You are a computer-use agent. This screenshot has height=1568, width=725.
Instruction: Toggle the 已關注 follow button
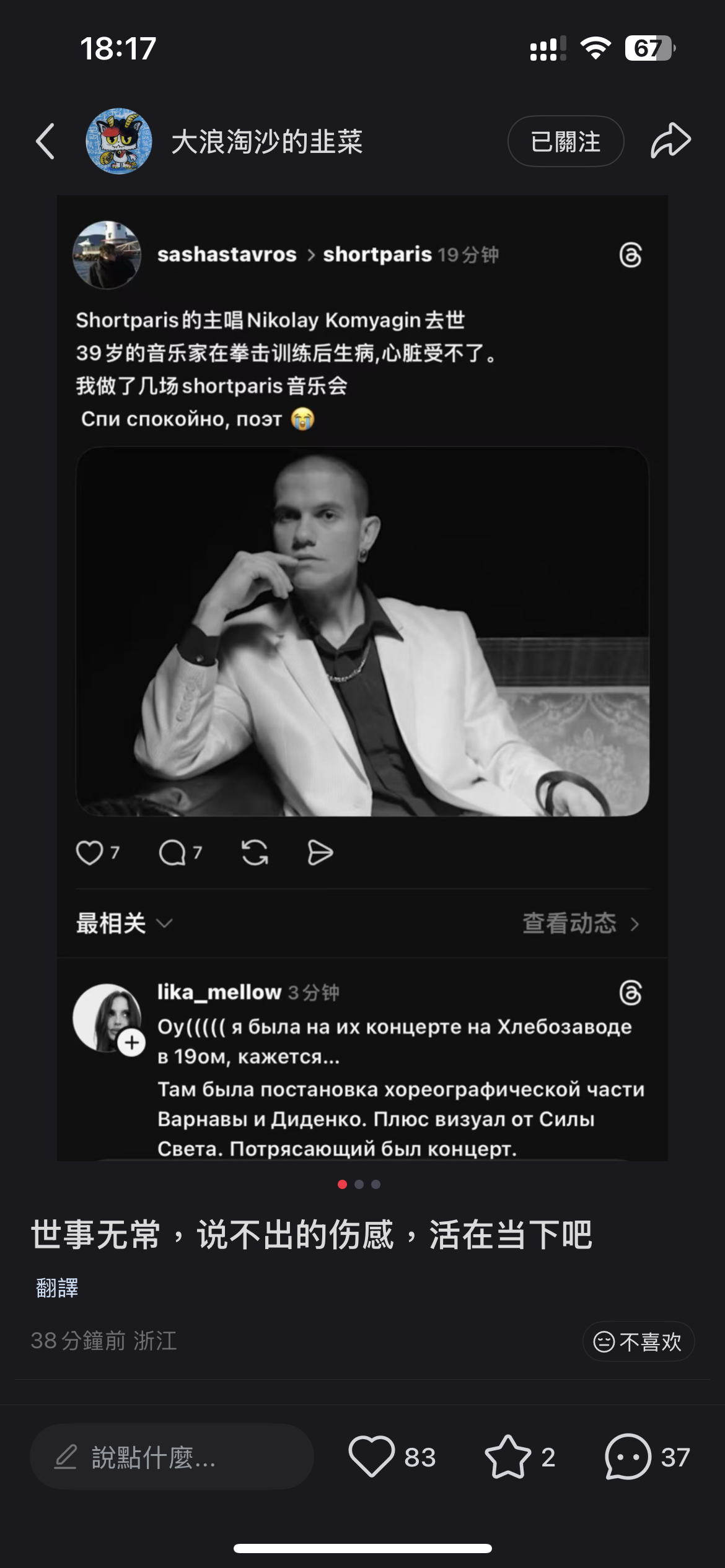coord(565,141)
